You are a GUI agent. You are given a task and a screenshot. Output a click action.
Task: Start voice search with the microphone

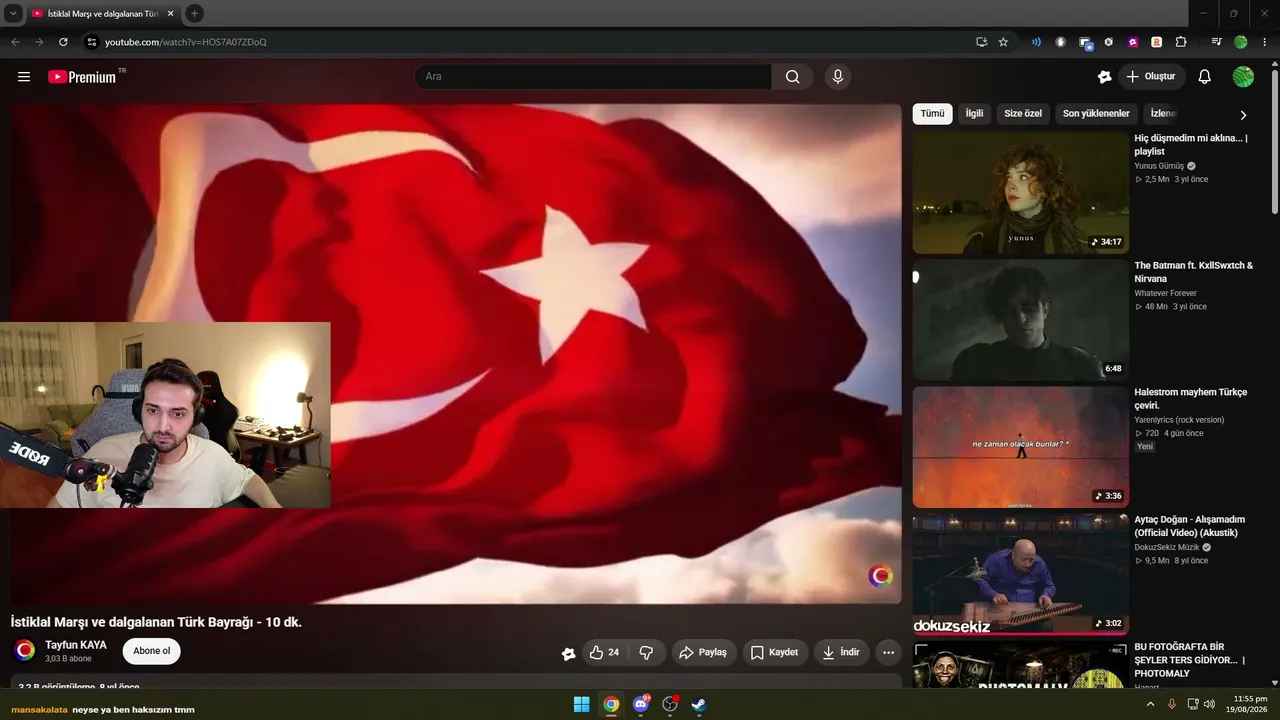click(x=838, y=77)
